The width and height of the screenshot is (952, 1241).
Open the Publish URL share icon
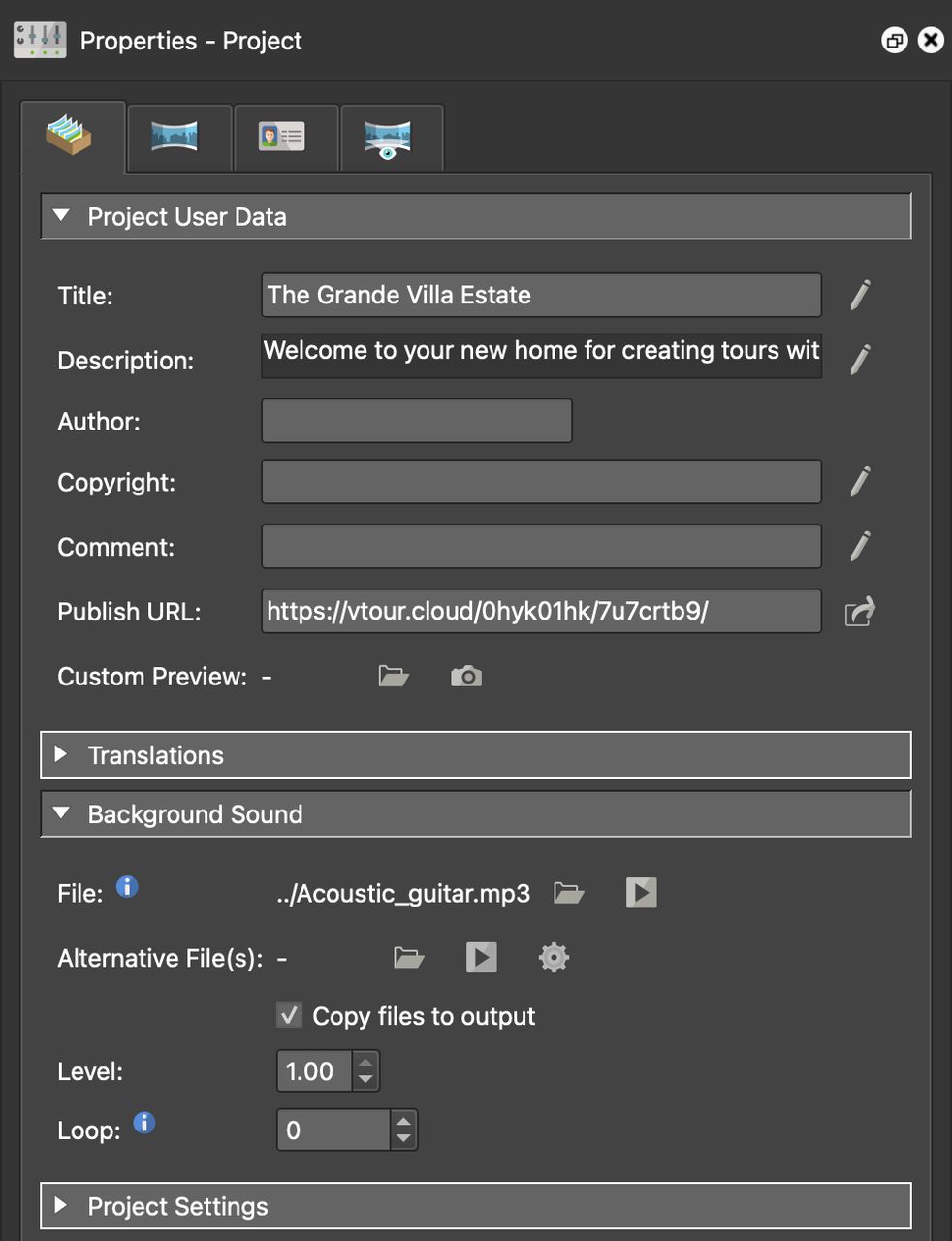coord(860,611)
